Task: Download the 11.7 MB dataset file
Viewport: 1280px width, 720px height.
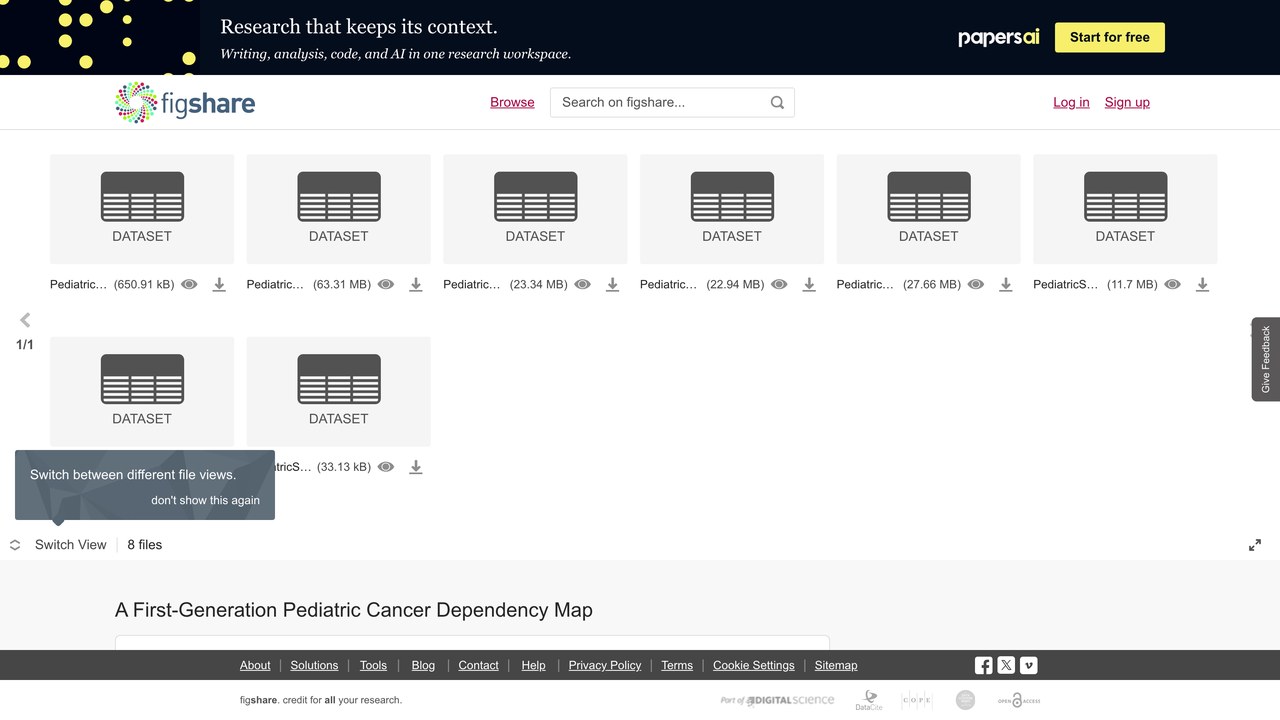Action: point(1203,285)
